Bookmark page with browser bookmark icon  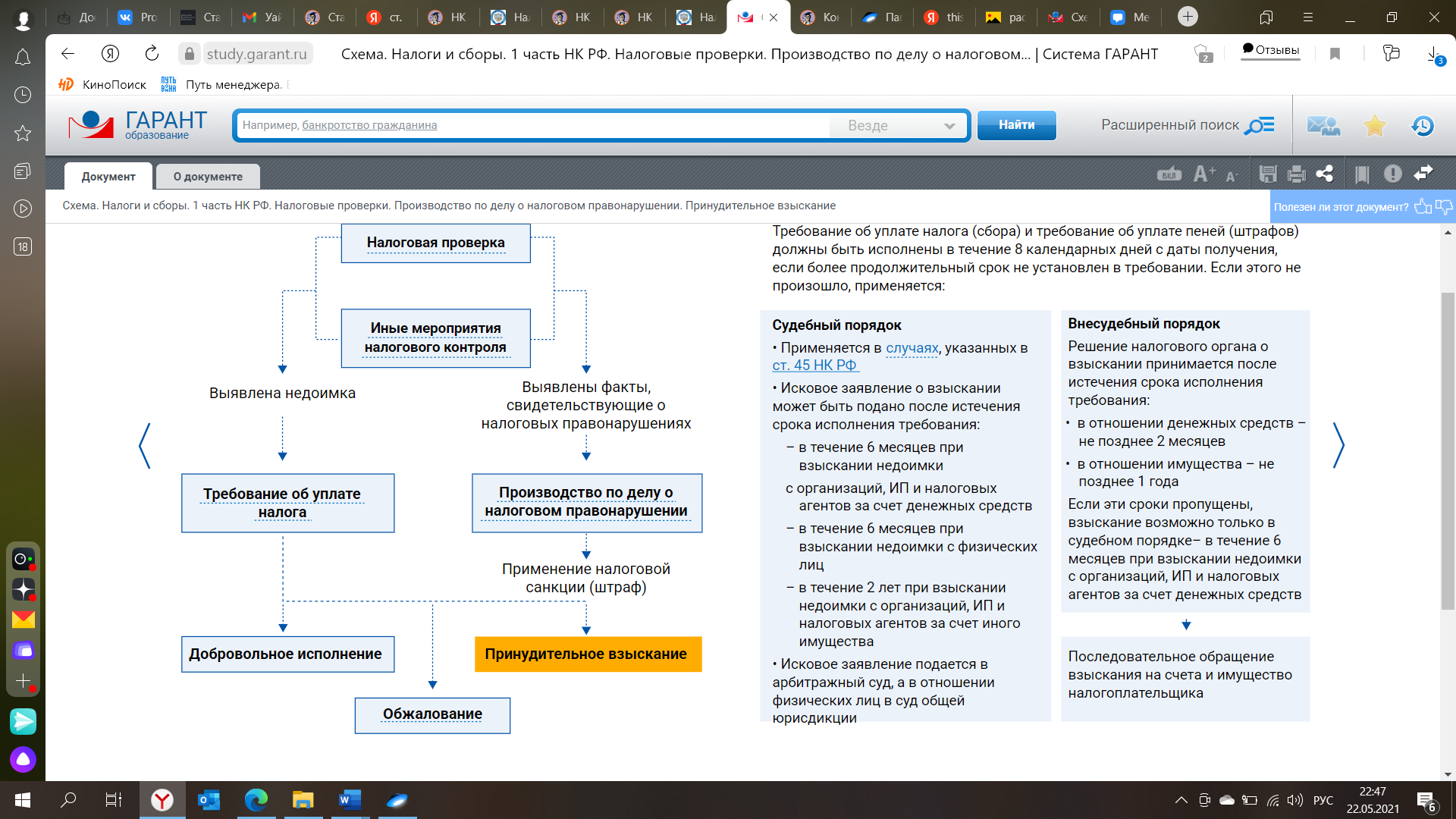tap(1335, 53)
